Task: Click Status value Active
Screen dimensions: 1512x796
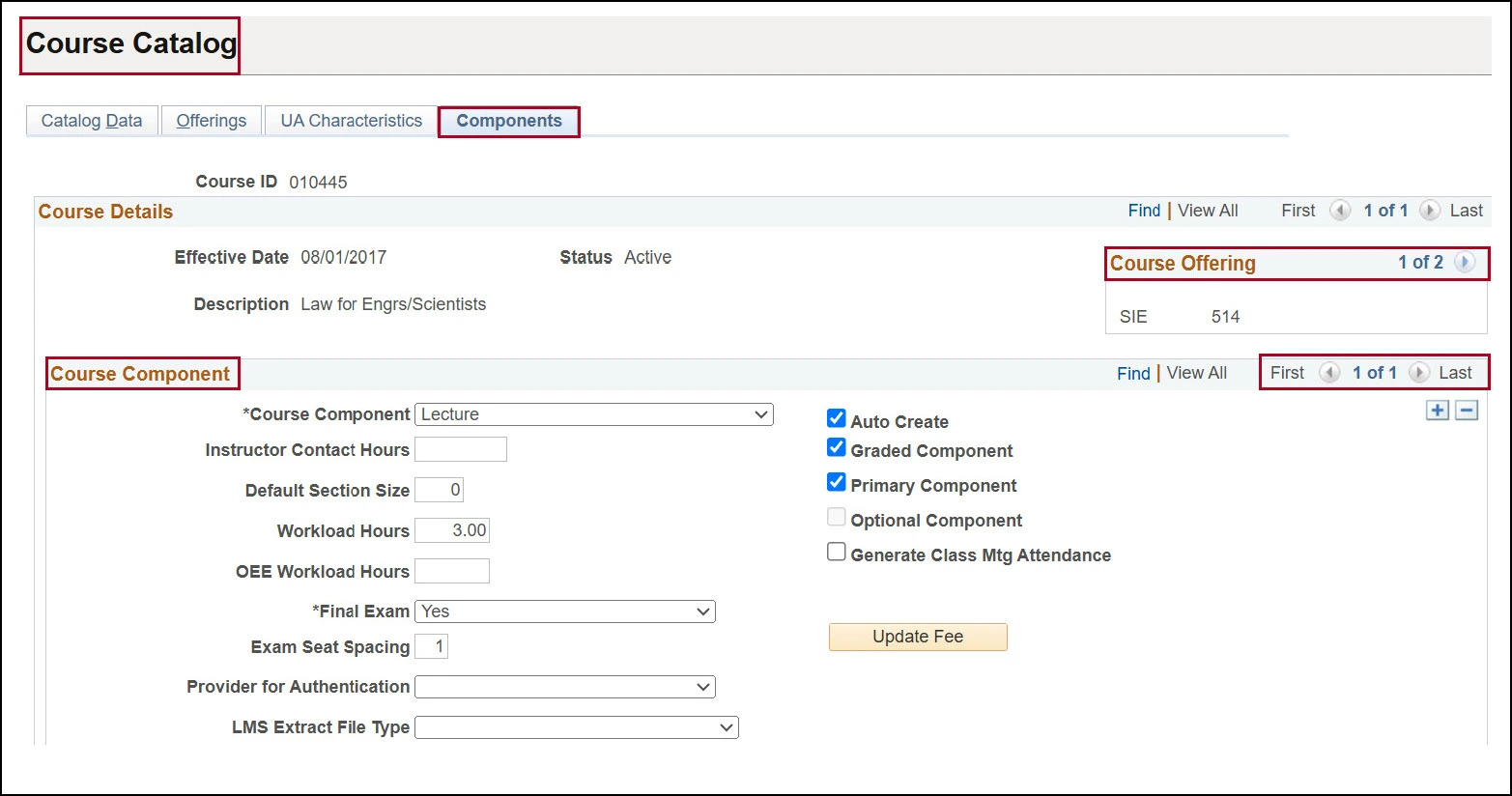Action: coord(647,258)
